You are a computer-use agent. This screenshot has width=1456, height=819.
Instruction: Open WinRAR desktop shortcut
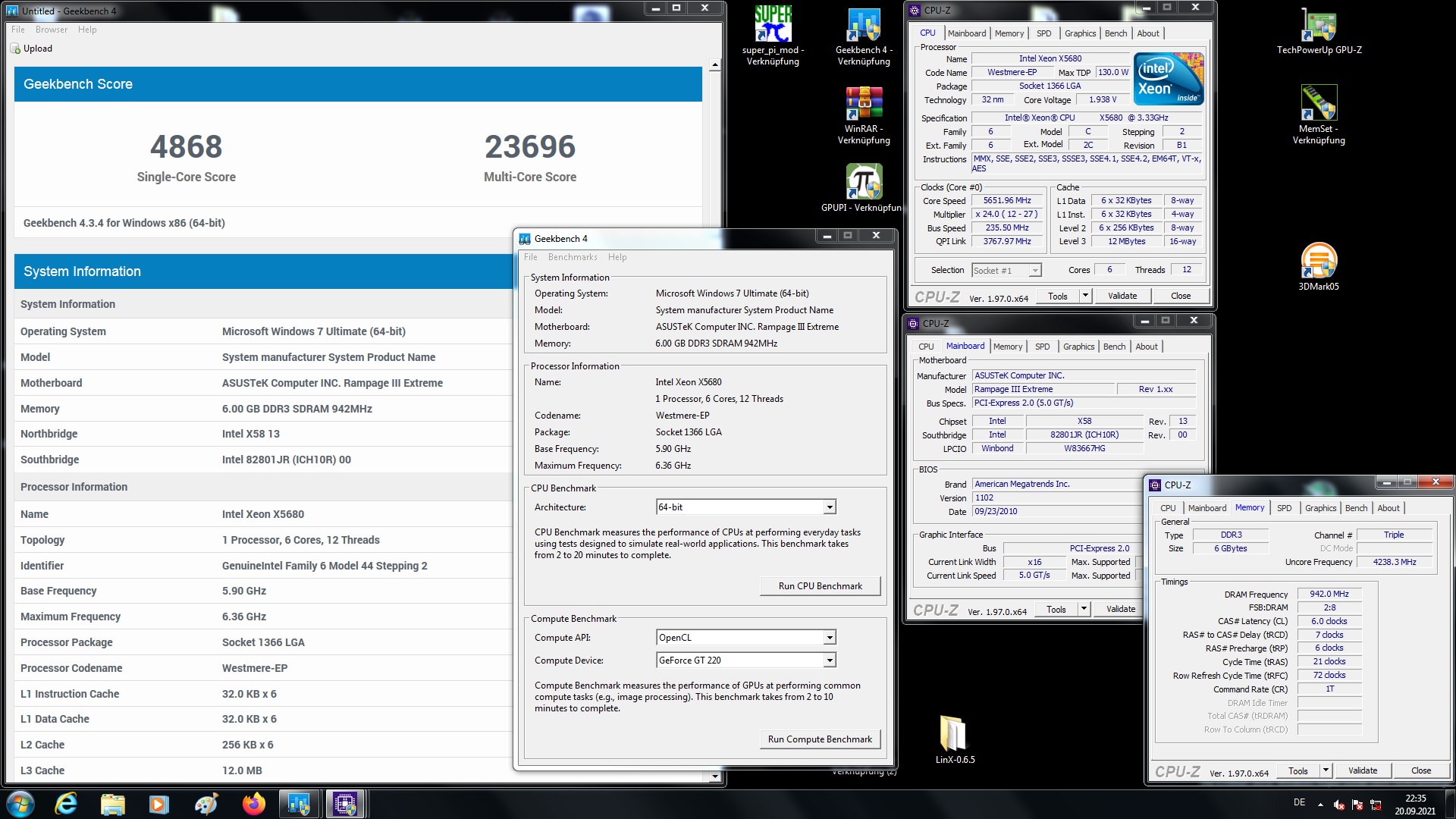[x=864, y=114]
